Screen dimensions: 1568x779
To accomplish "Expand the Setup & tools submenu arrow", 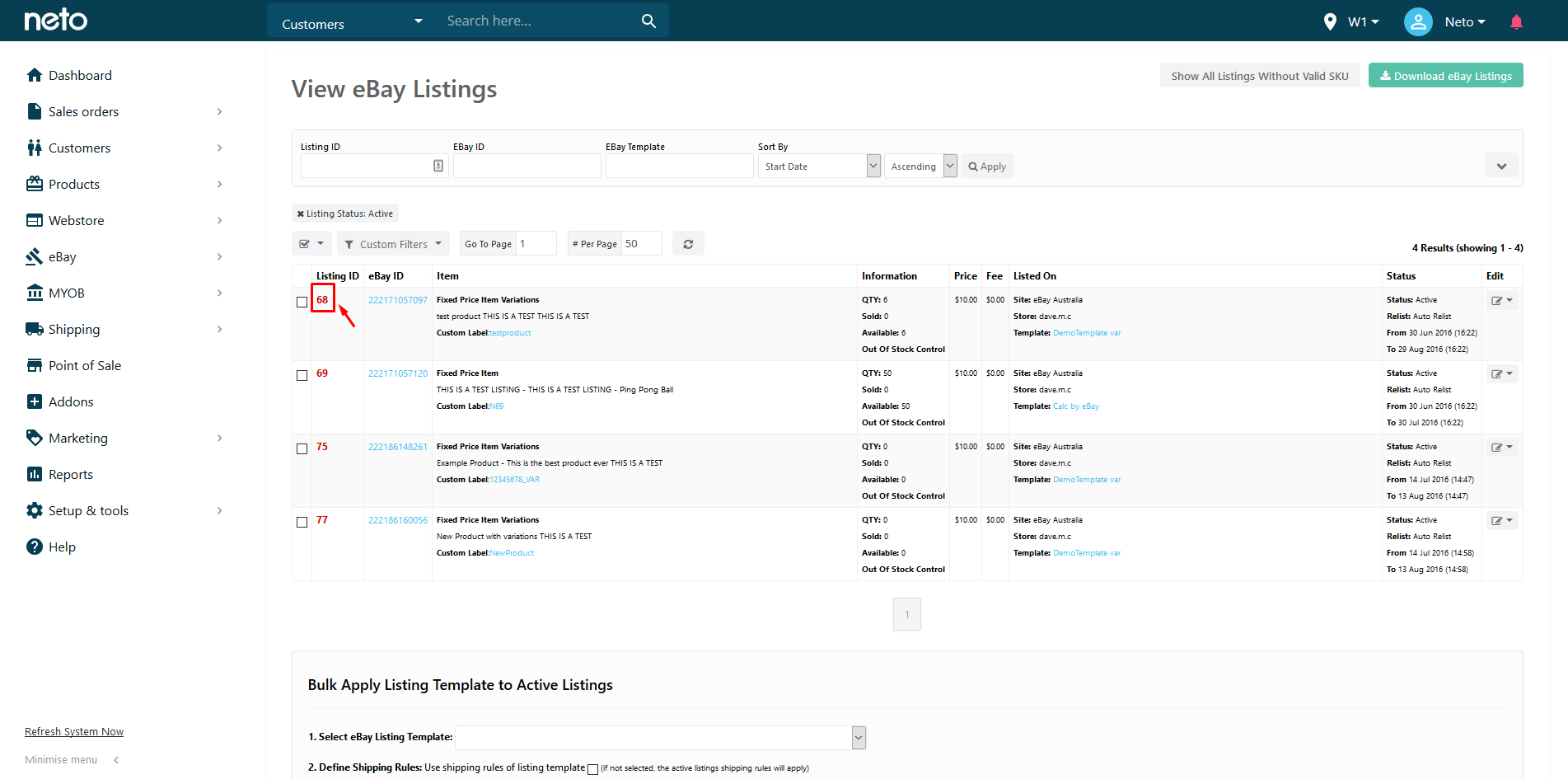I will click(x=219, y=510).
